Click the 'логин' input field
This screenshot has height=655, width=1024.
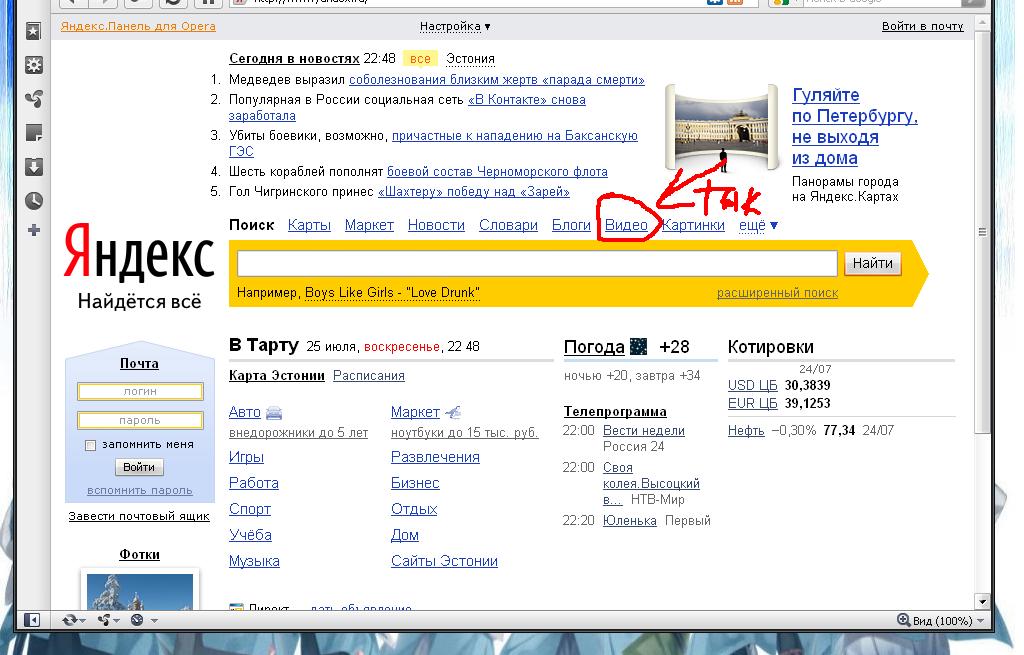pos(140,391)
